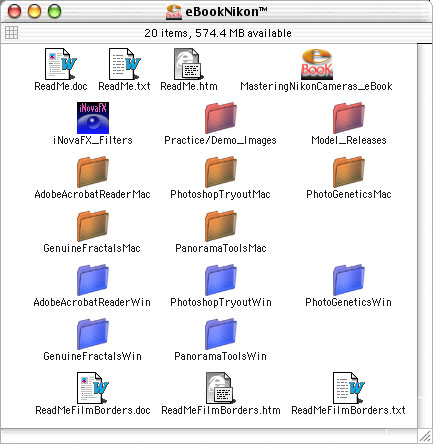This screenshot has height=444, width=433.
Task: Click the MasteringNikonCameras_eBook name label
Action: tap(316, 86)
